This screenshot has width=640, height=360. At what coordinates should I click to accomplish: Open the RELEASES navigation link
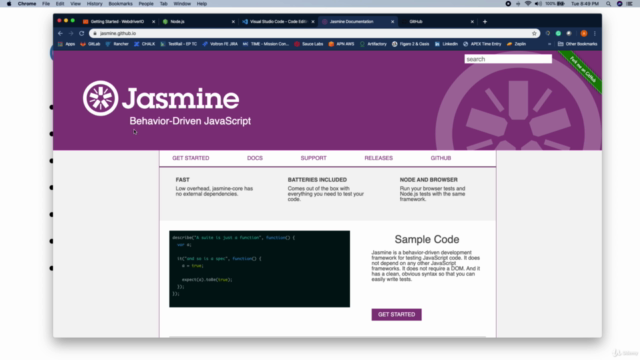[378, 158]
